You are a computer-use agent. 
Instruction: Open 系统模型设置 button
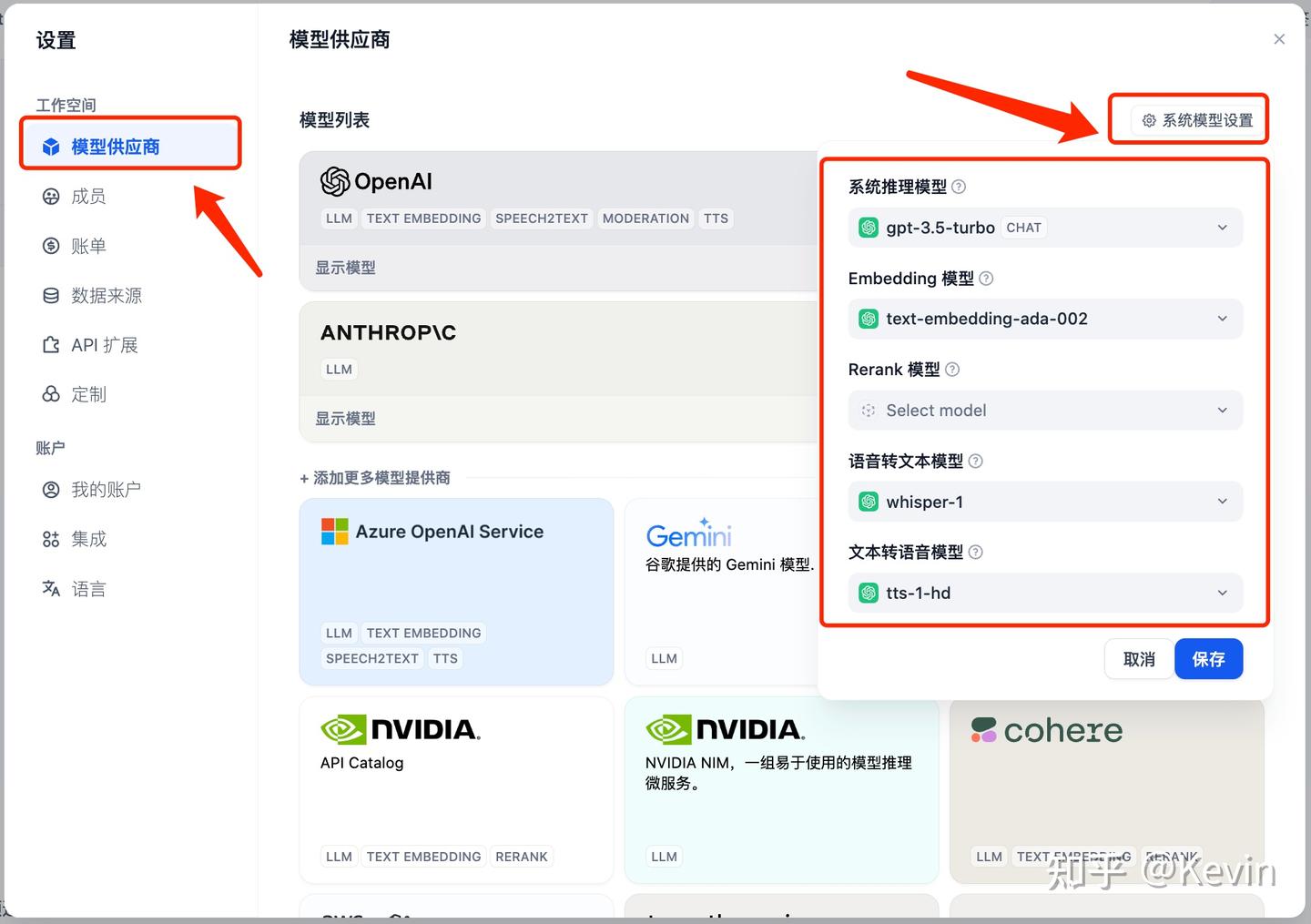pyautogui.click(x=1196, y=120)
